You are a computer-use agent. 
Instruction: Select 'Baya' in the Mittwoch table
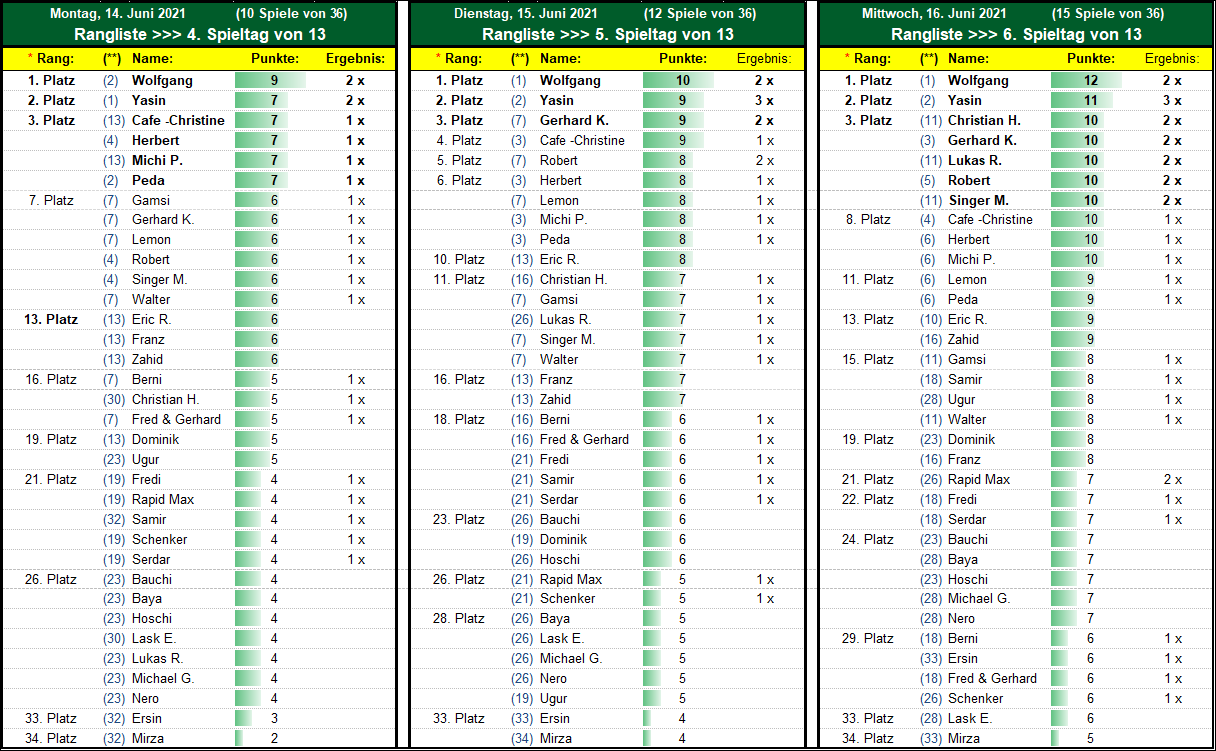[962, 559]
